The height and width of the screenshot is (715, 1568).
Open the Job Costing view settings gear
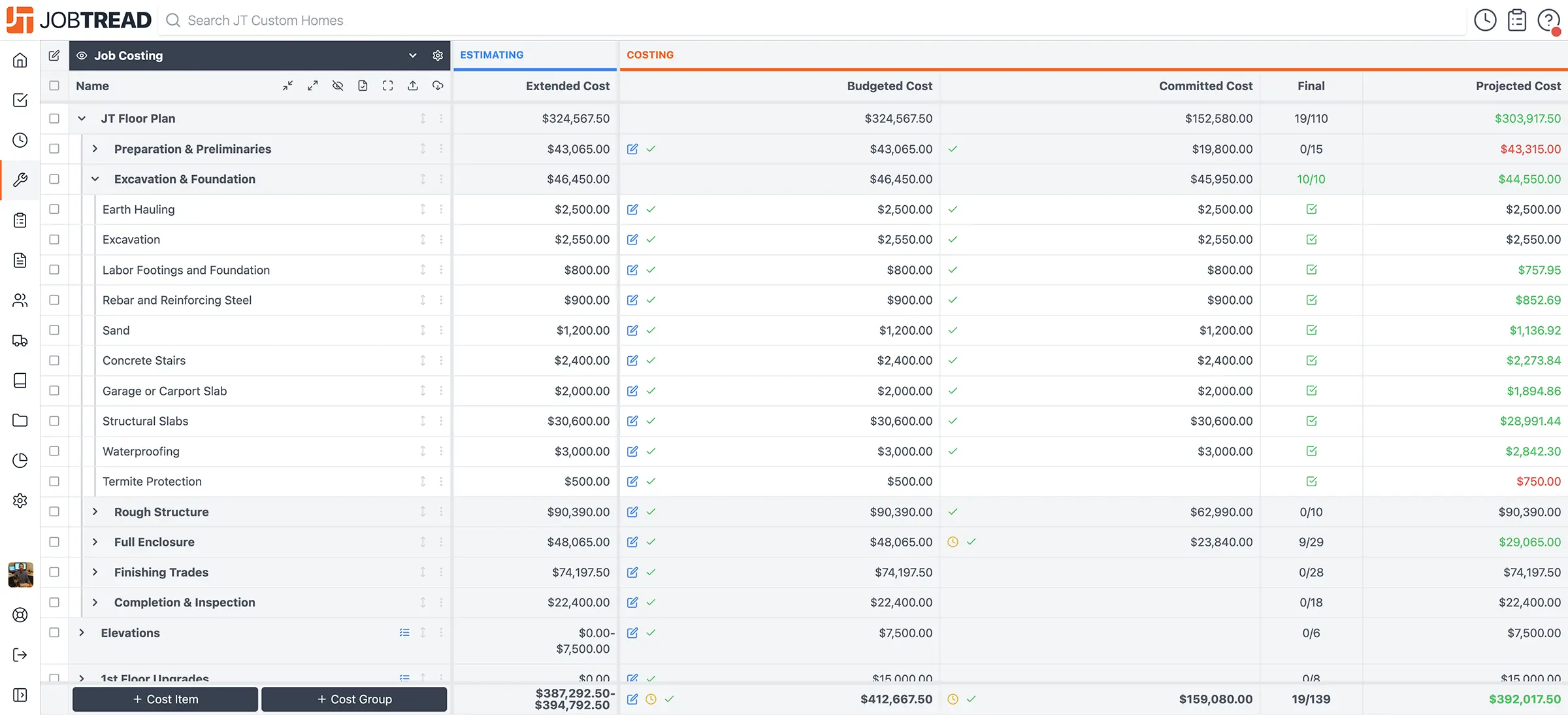point(438,56)
